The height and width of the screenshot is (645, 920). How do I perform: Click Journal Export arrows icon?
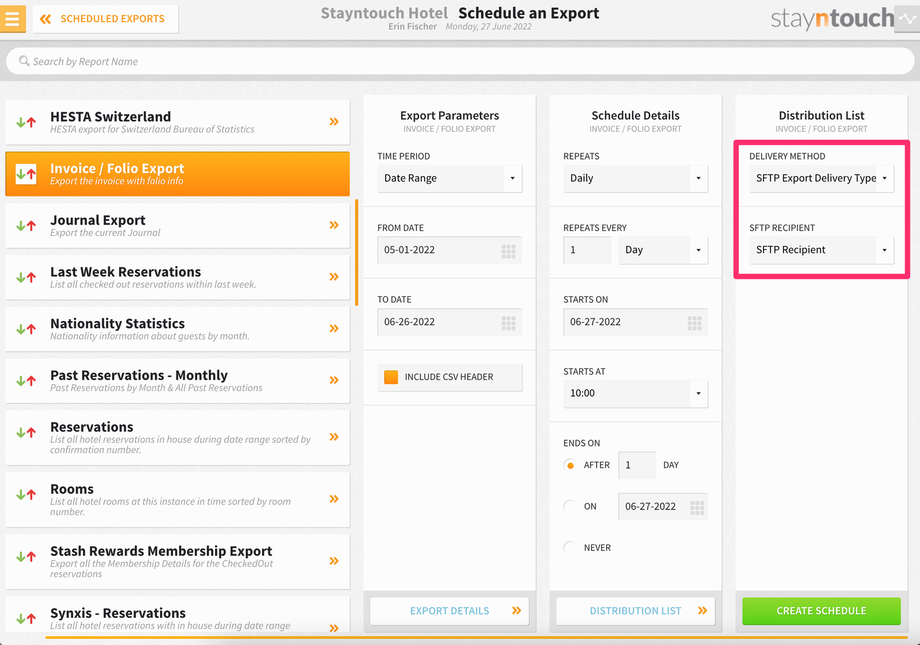(26, 225)
